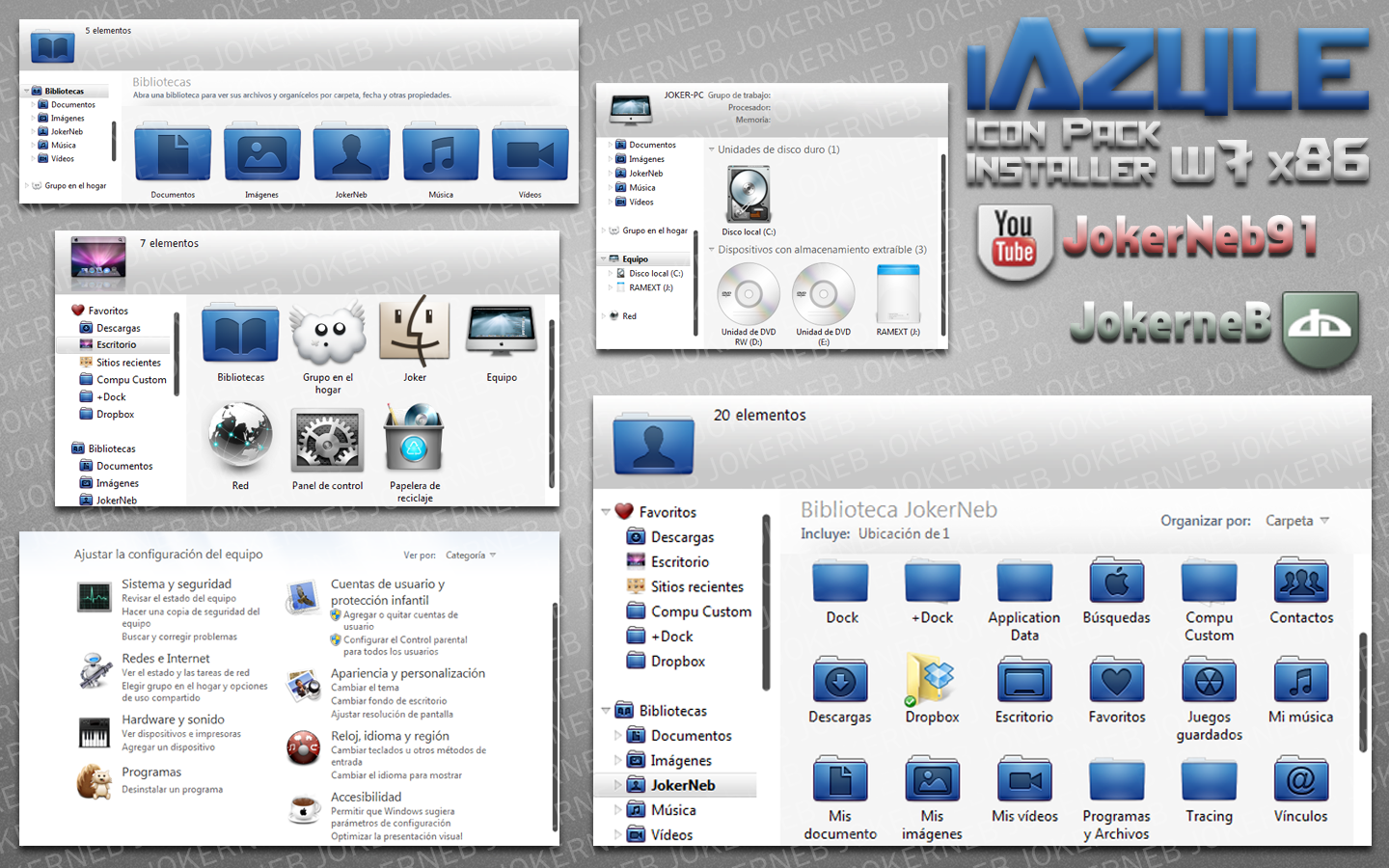This screenshot has width=1389, height=868.
Task: Collapse Bibliotecas tree arrow in 20 elementos window
Action: tap(606, 711)
